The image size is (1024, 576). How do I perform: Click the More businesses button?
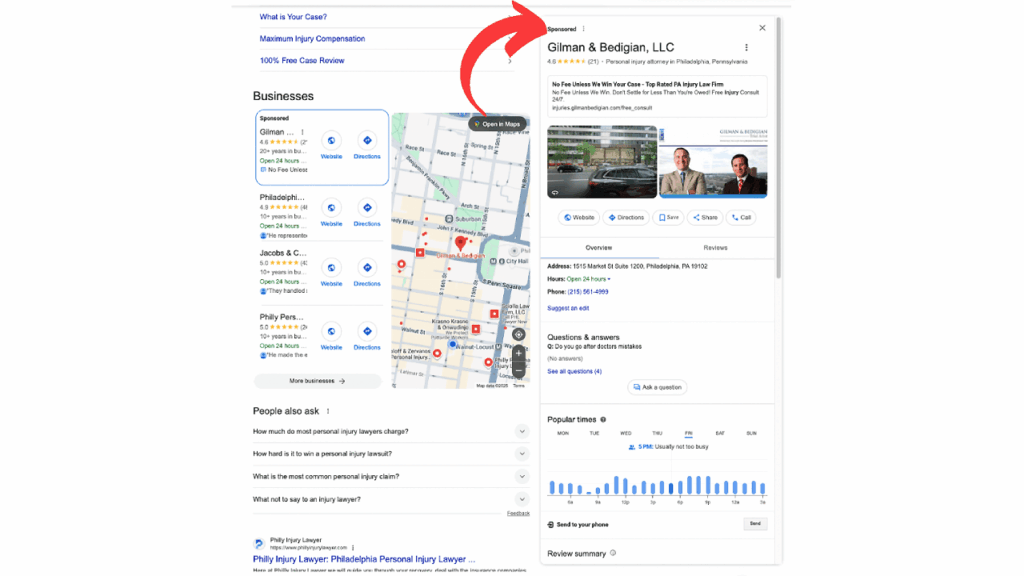pyautogui.click(x=317, y=381)
